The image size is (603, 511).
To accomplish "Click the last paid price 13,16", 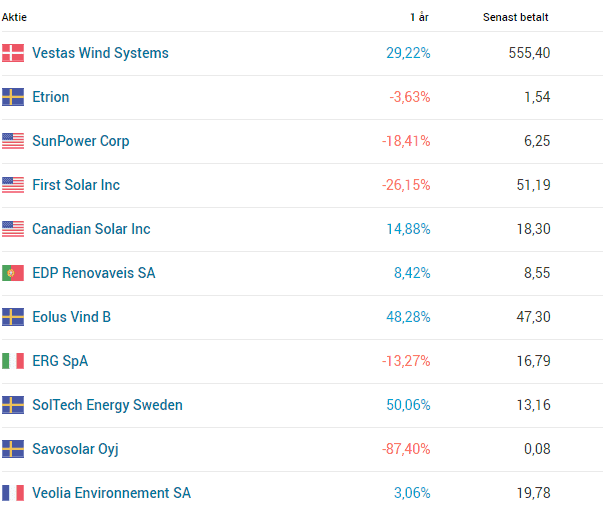I will (x=533, y=405).
